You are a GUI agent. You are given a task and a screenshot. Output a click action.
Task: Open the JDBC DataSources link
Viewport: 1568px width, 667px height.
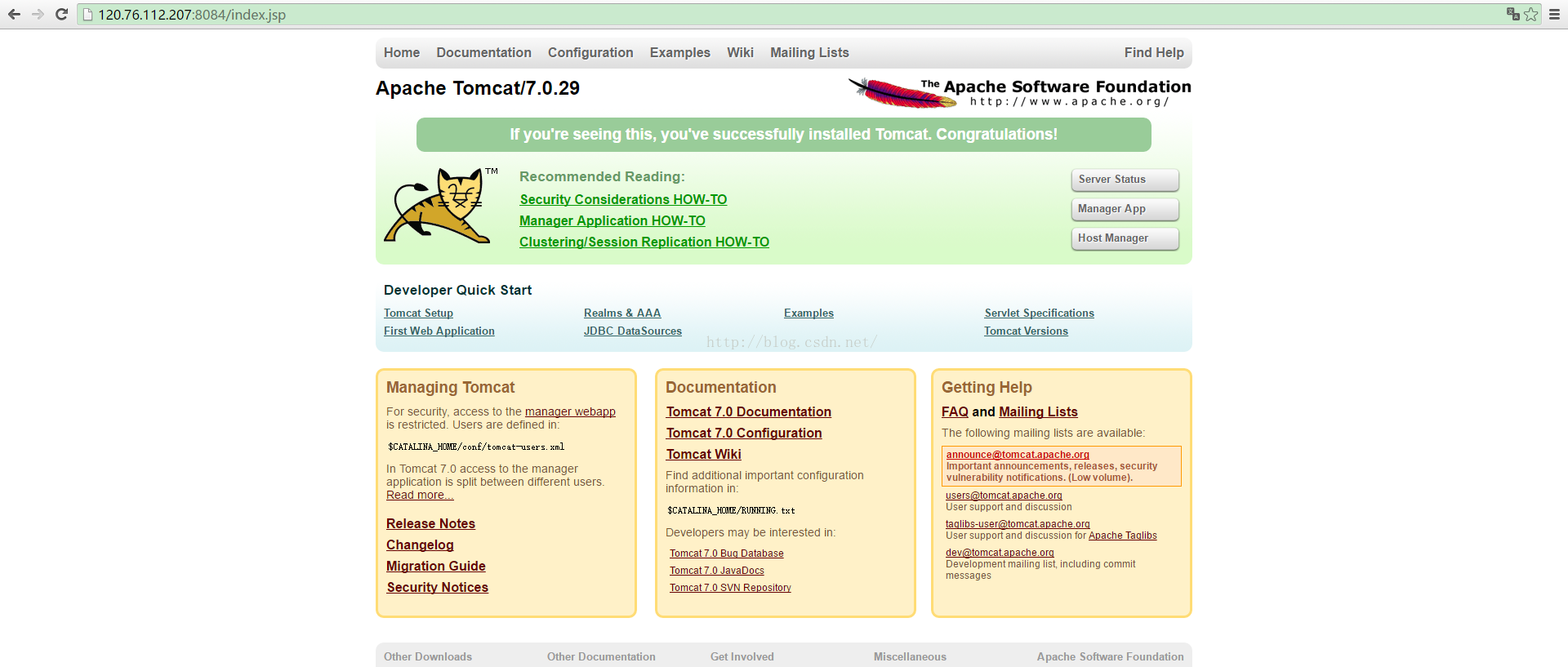pos(633,331)
